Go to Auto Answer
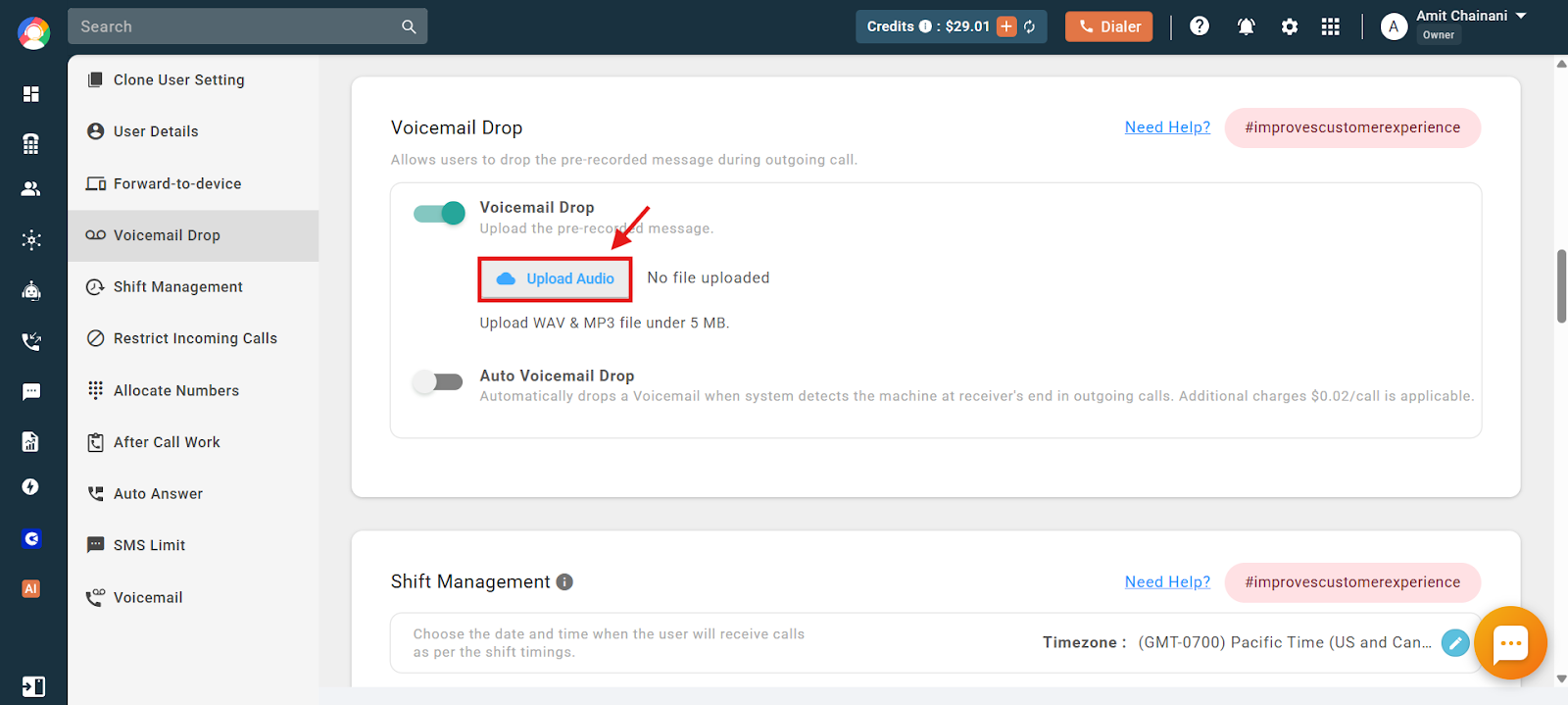1568x705 pixels. point(193,494)
